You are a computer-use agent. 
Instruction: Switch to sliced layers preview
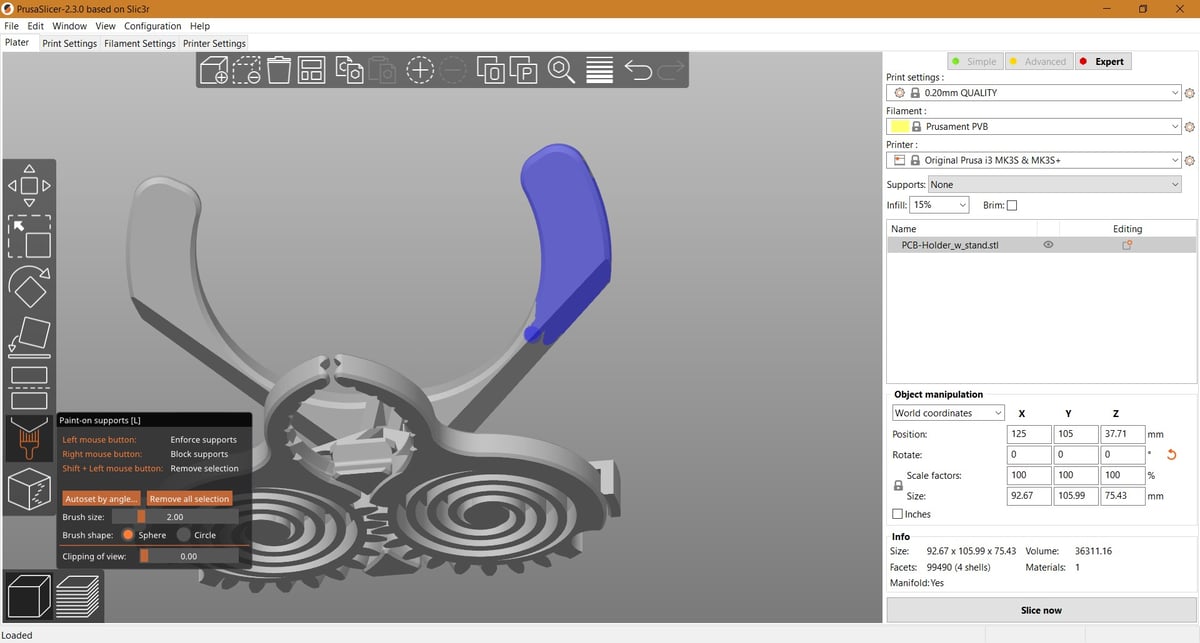(78, 595)
